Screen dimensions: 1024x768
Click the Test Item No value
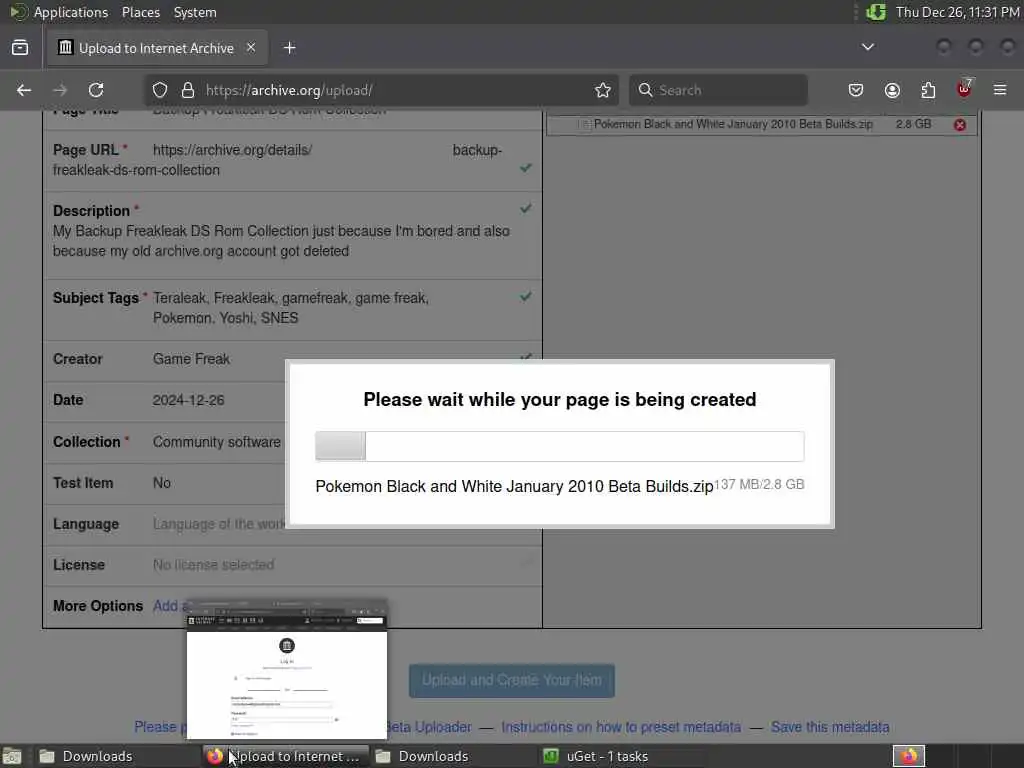(x=162, y=483)
